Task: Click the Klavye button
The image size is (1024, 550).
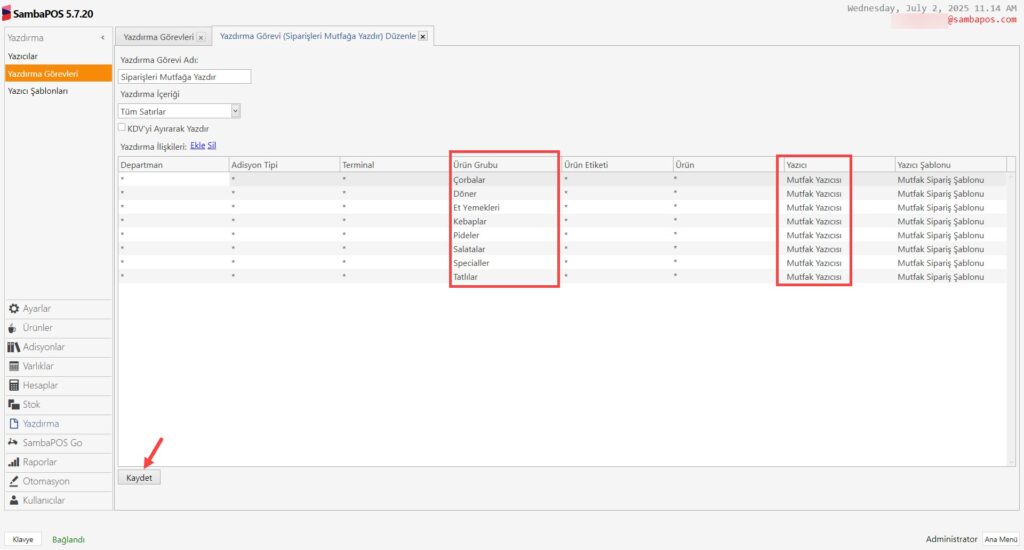Action: [x=23, y=540]
